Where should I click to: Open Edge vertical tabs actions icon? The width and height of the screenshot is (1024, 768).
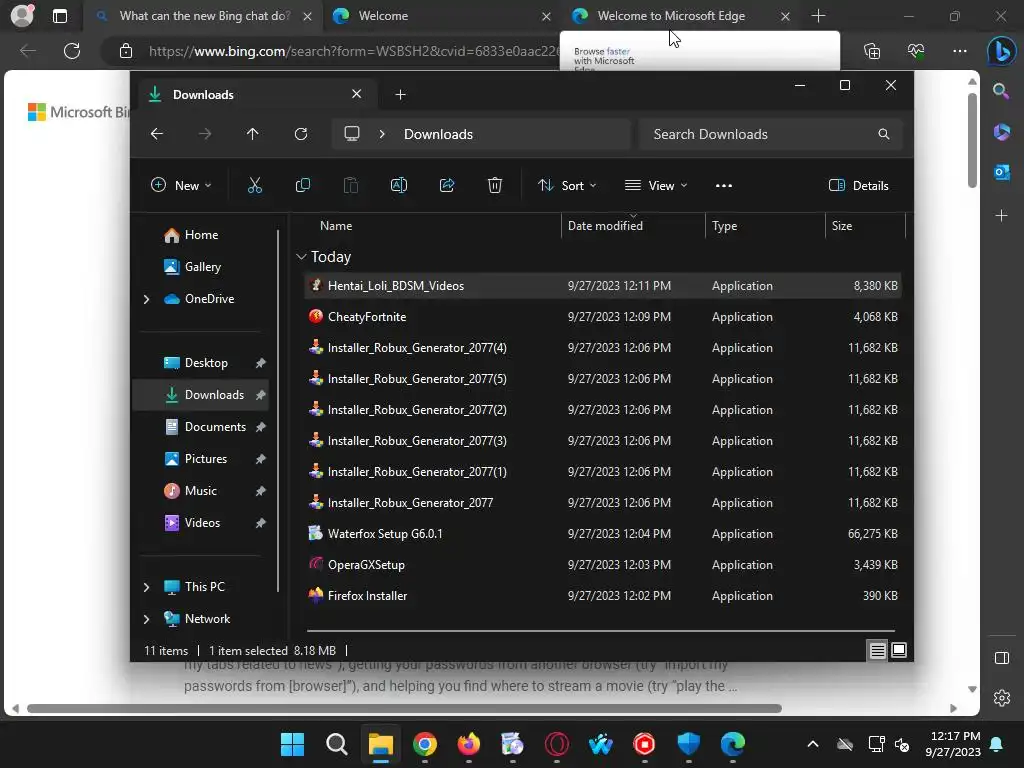pos(59,16)
